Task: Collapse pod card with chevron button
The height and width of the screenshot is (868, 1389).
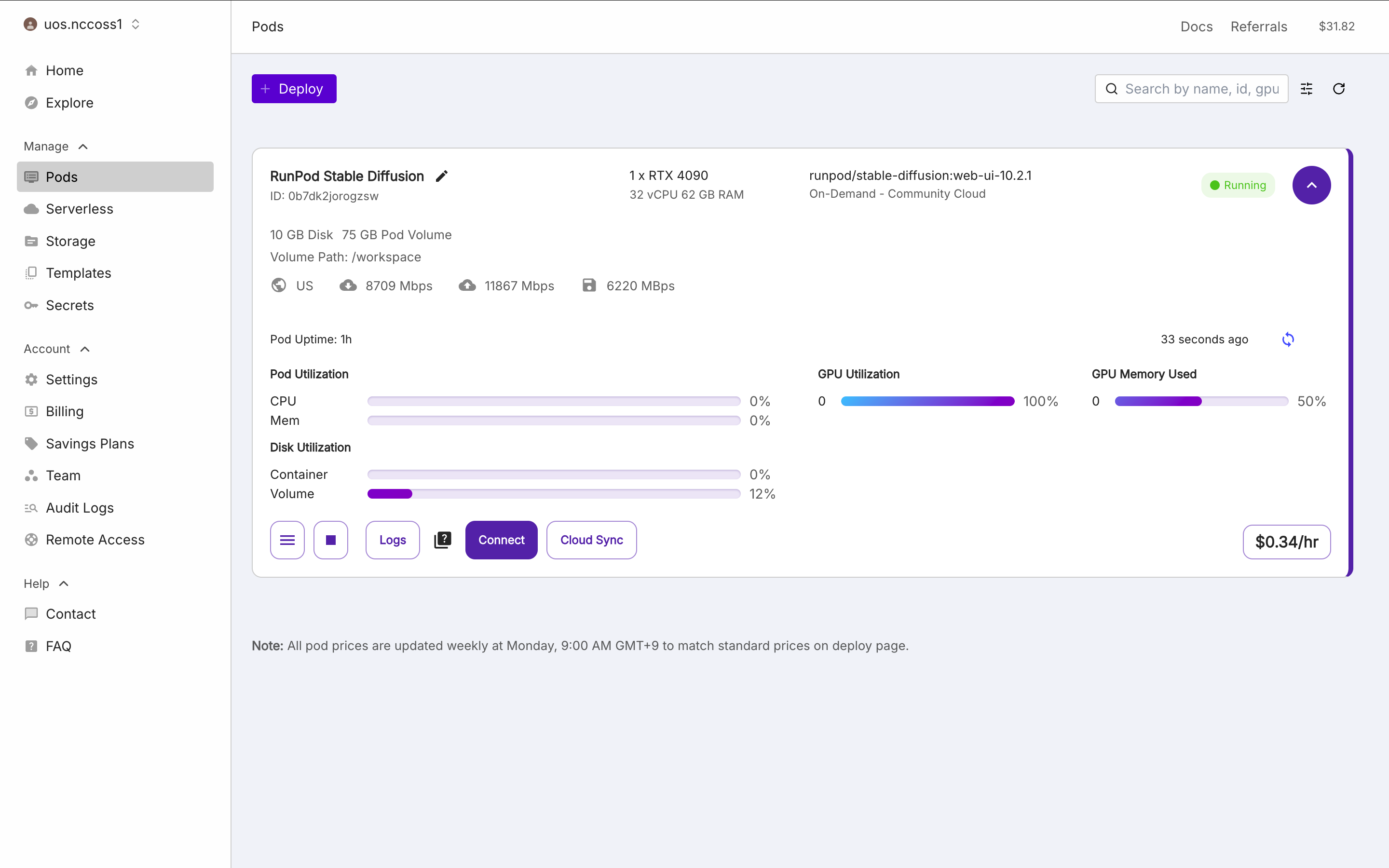Action: click(x=1311, y=185)
